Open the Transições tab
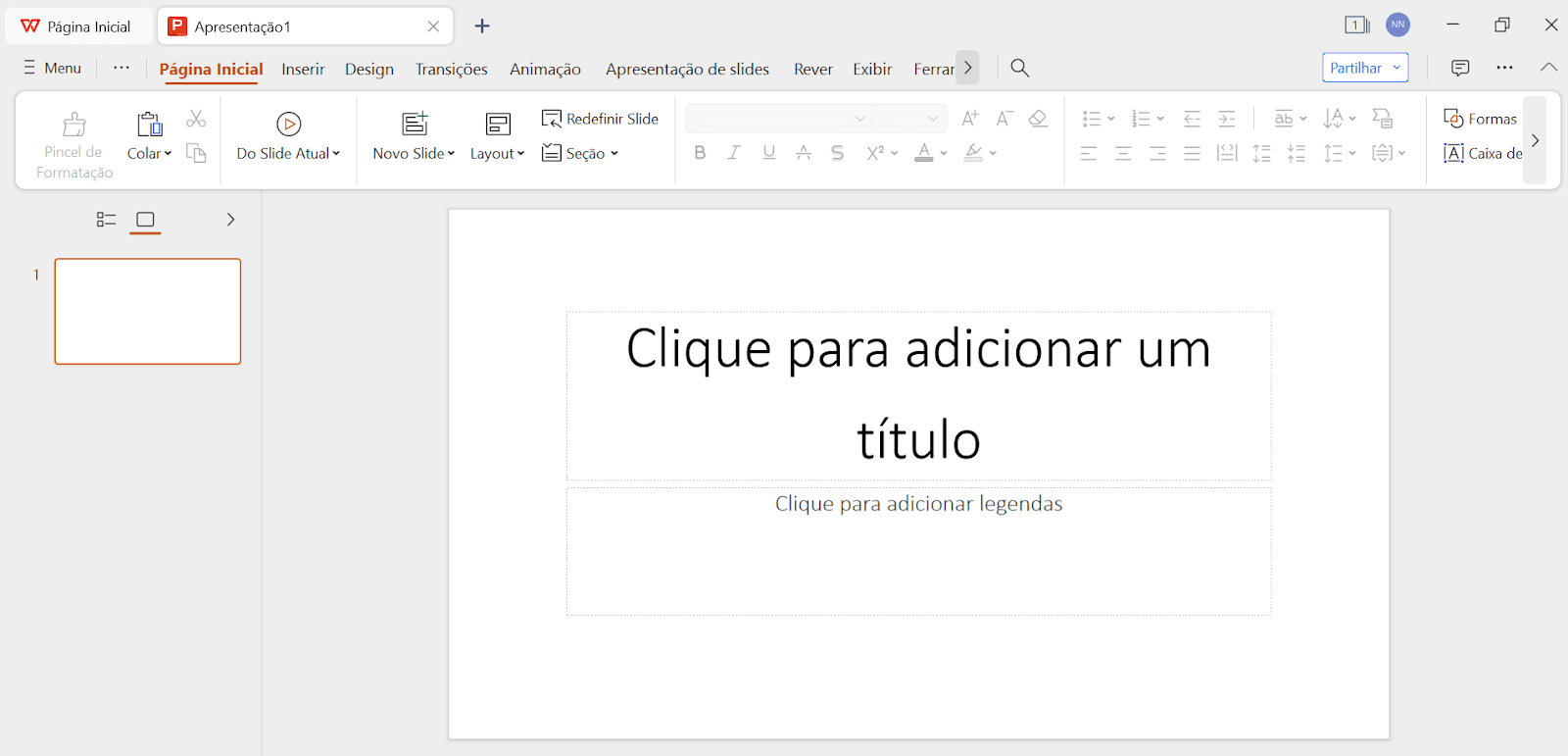This screenshot has width=1568, height=756. pos(451,69)
